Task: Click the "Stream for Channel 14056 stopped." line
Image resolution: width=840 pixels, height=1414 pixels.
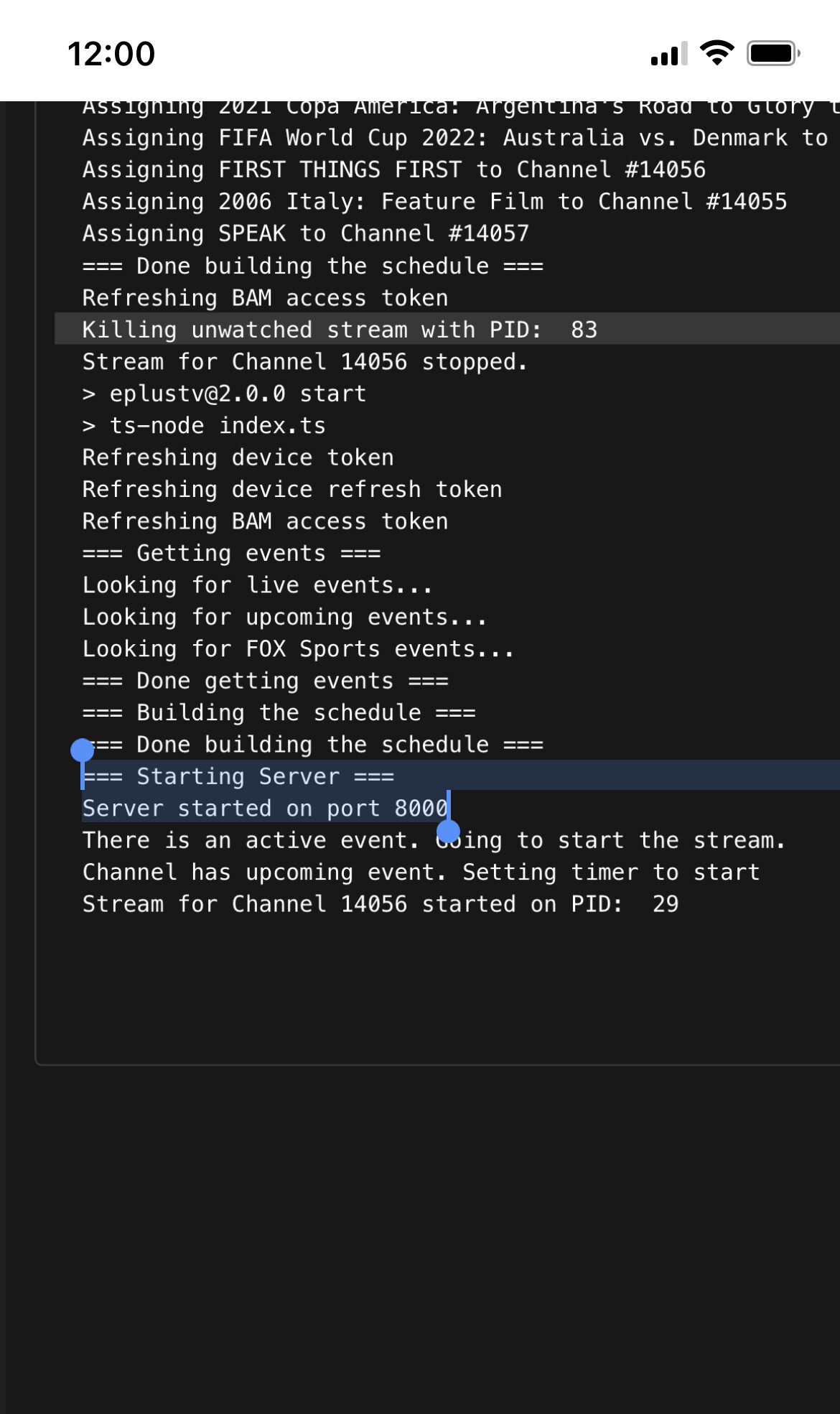Action: point(305,362)
